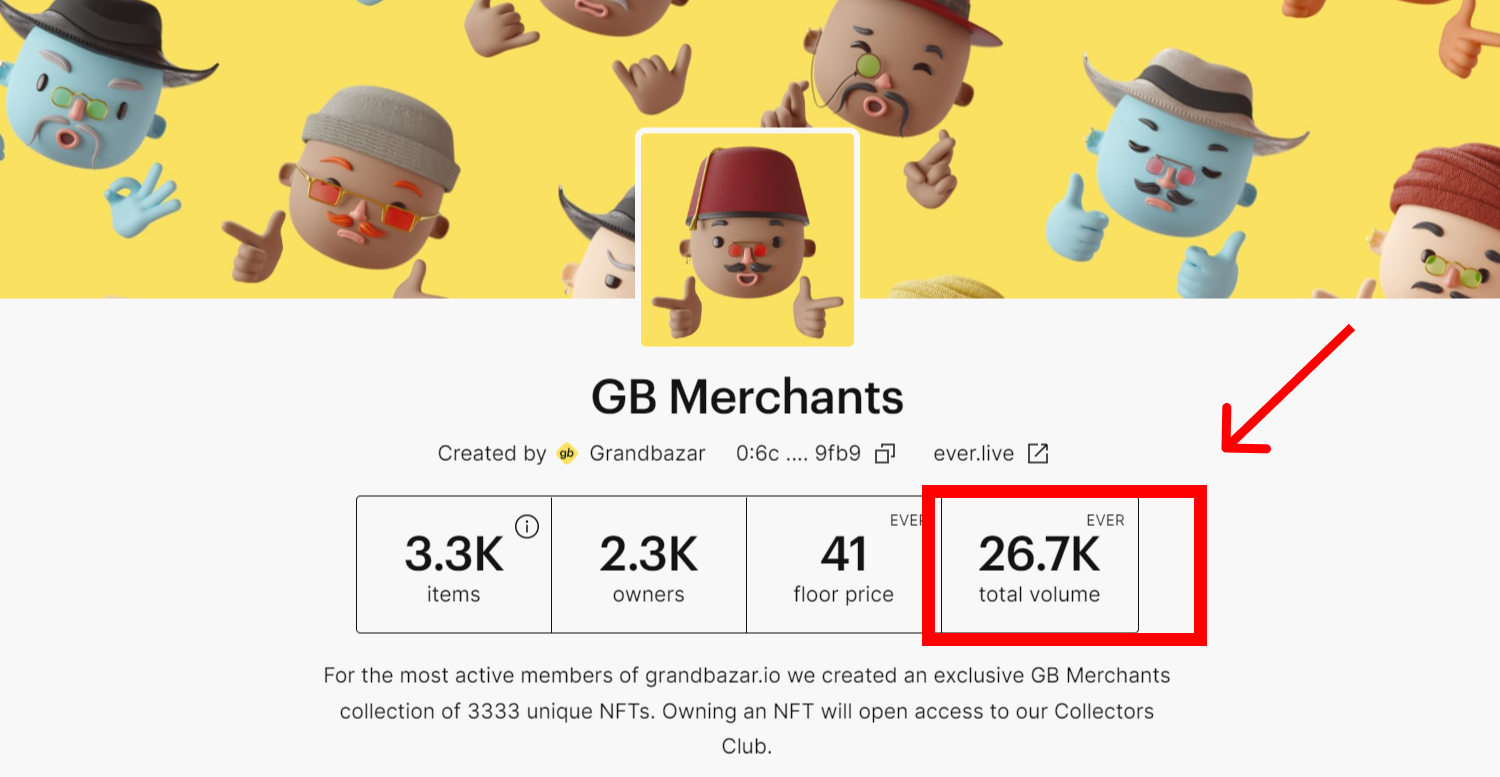Click the EVER label above total volume
The height and width of the screenshot is (777, 1500).
(x=1105, y=520)
